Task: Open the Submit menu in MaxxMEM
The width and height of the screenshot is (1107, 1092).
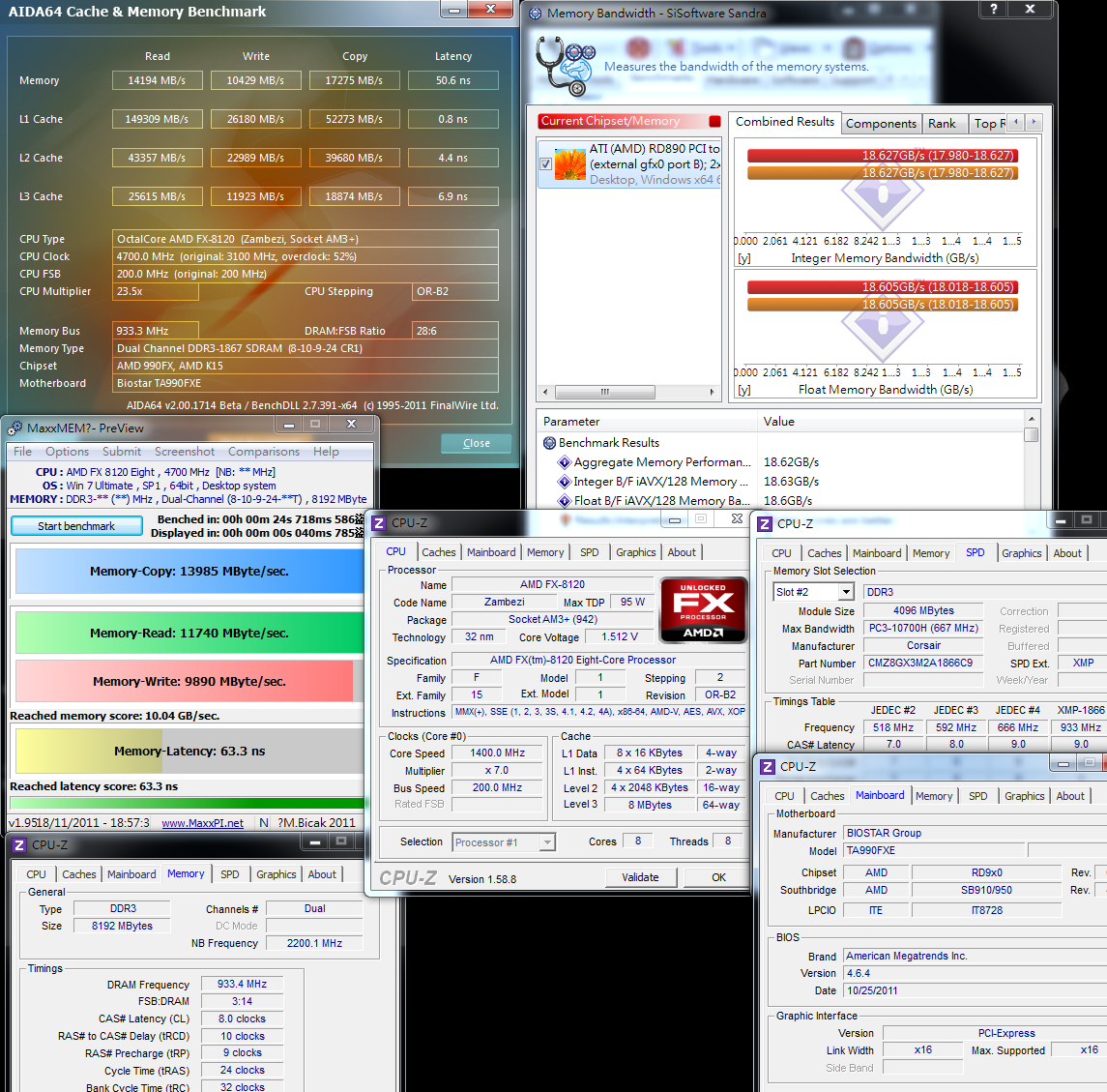Action: (122, 452)
